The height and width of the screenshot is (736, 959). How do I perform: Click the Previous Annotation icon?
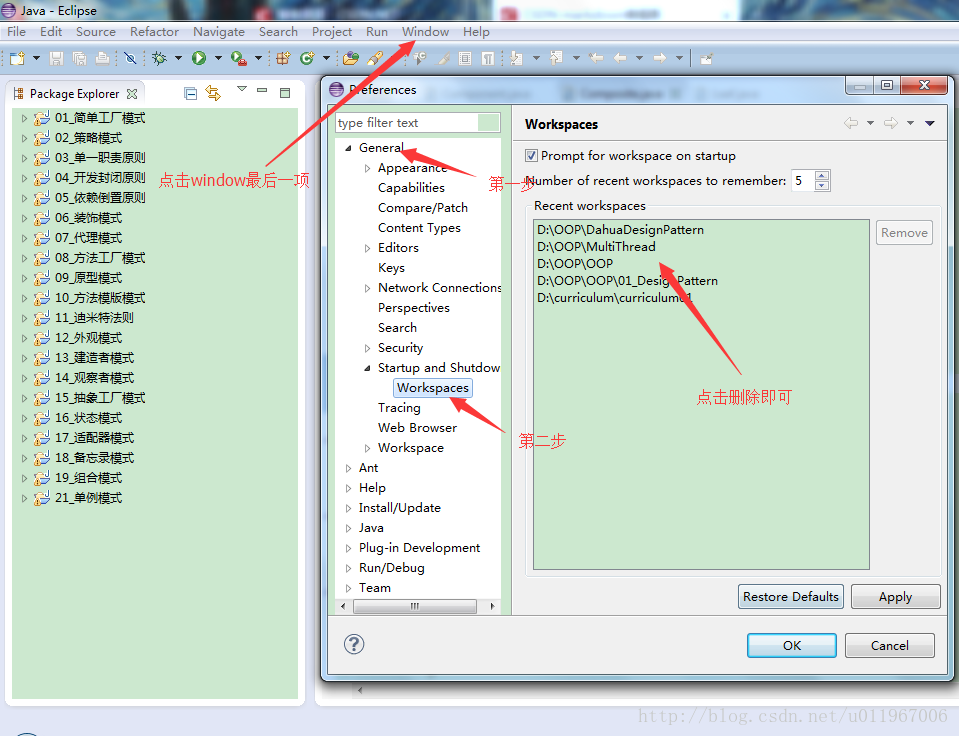point(556,58)
